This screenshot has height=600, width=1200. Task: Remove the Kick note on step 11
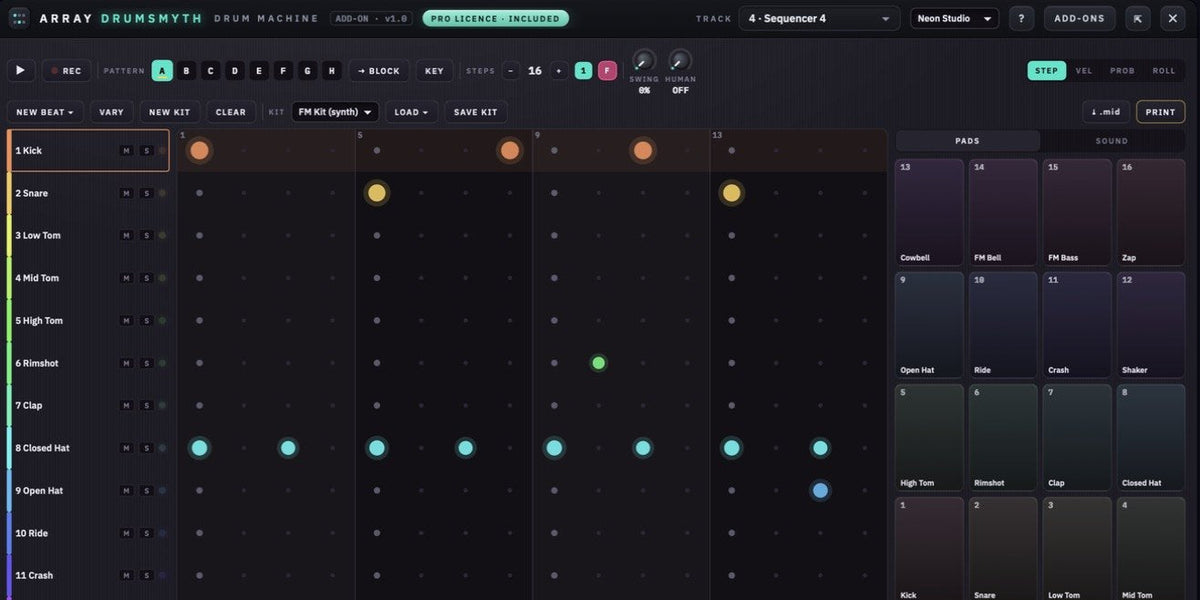click(x=643, y=151)
